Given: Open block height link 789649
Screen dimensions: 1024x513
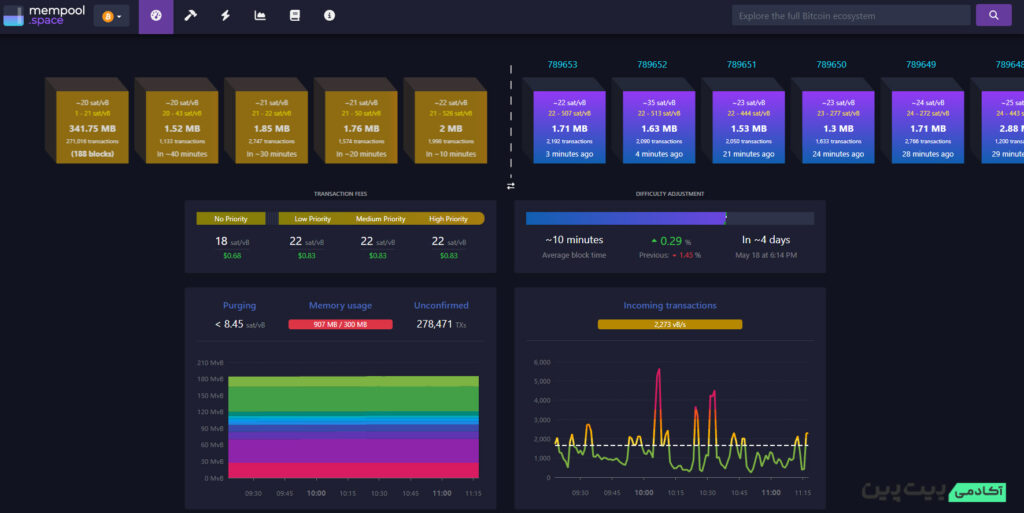Looking at the screenshot, I should tap(921, 65).
